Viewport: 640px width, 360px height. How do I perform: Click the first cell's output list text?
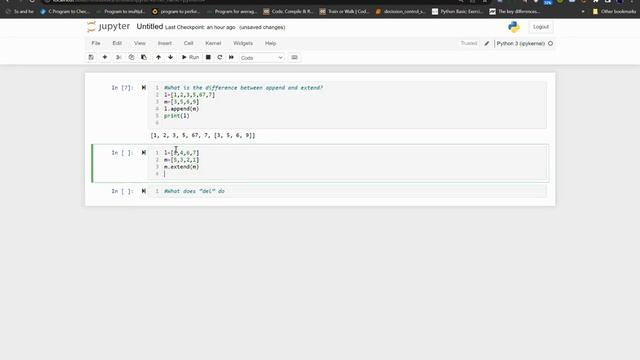tap(203, 136)
